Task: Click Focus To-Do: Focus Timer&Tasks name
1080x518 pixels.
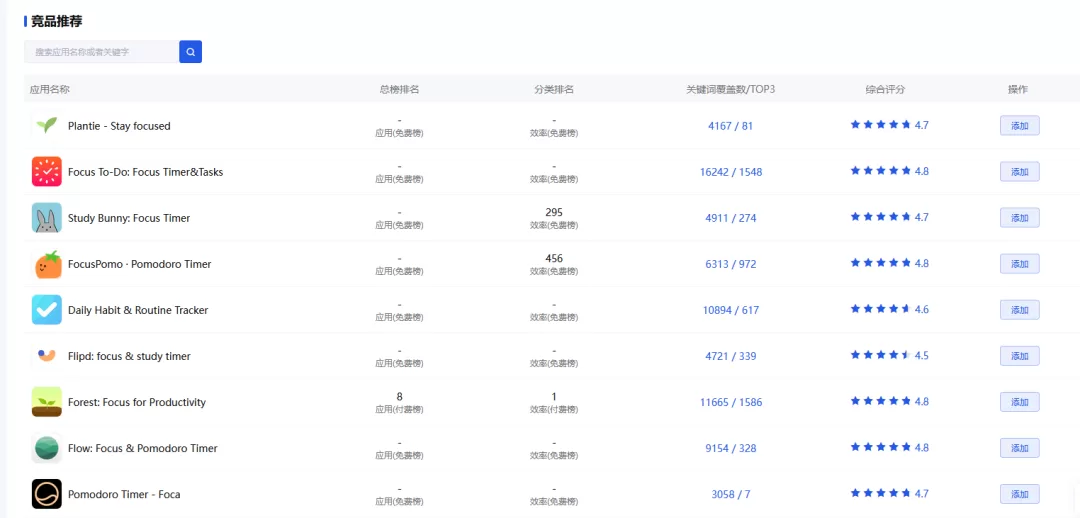Action: [x=145, y=172]
